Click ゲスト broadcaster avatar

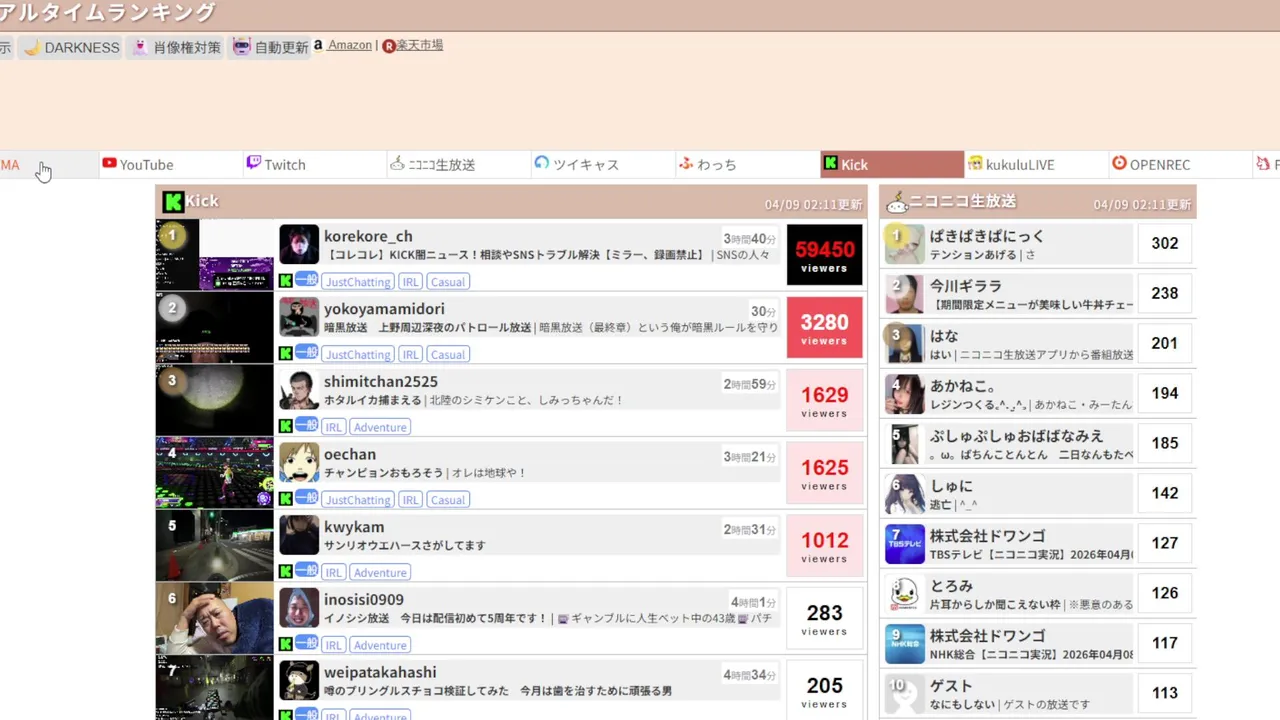pos(904,693)
